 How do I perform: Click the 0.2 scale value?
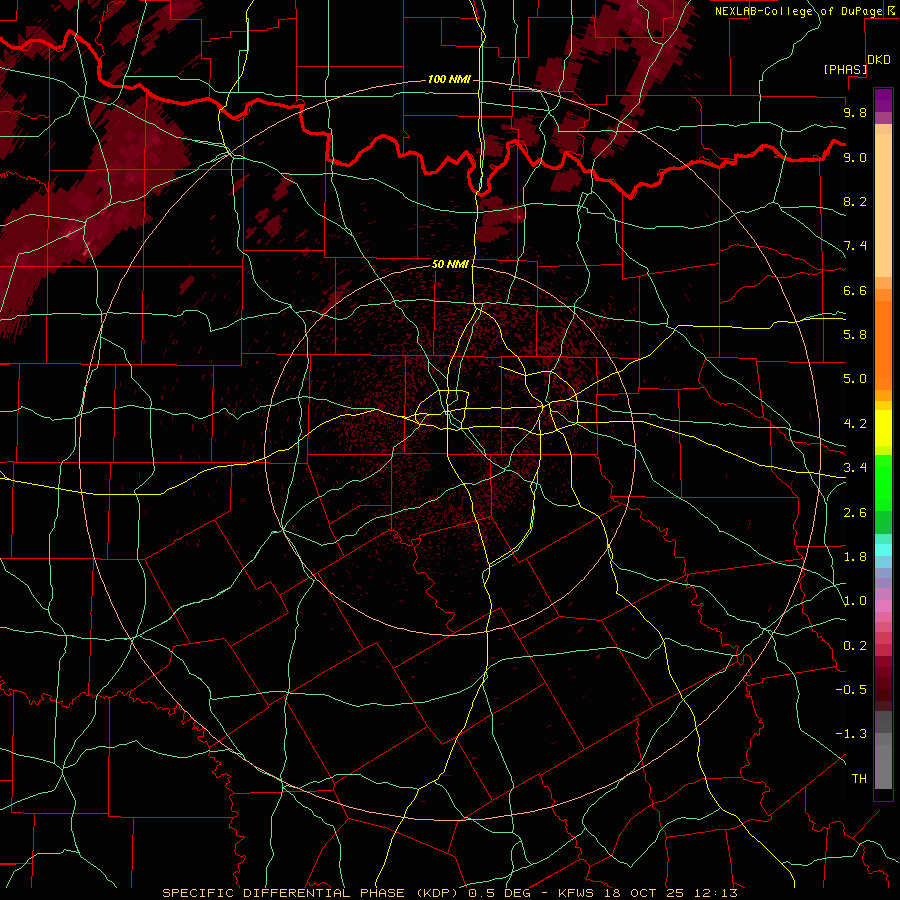click(855, 646)
